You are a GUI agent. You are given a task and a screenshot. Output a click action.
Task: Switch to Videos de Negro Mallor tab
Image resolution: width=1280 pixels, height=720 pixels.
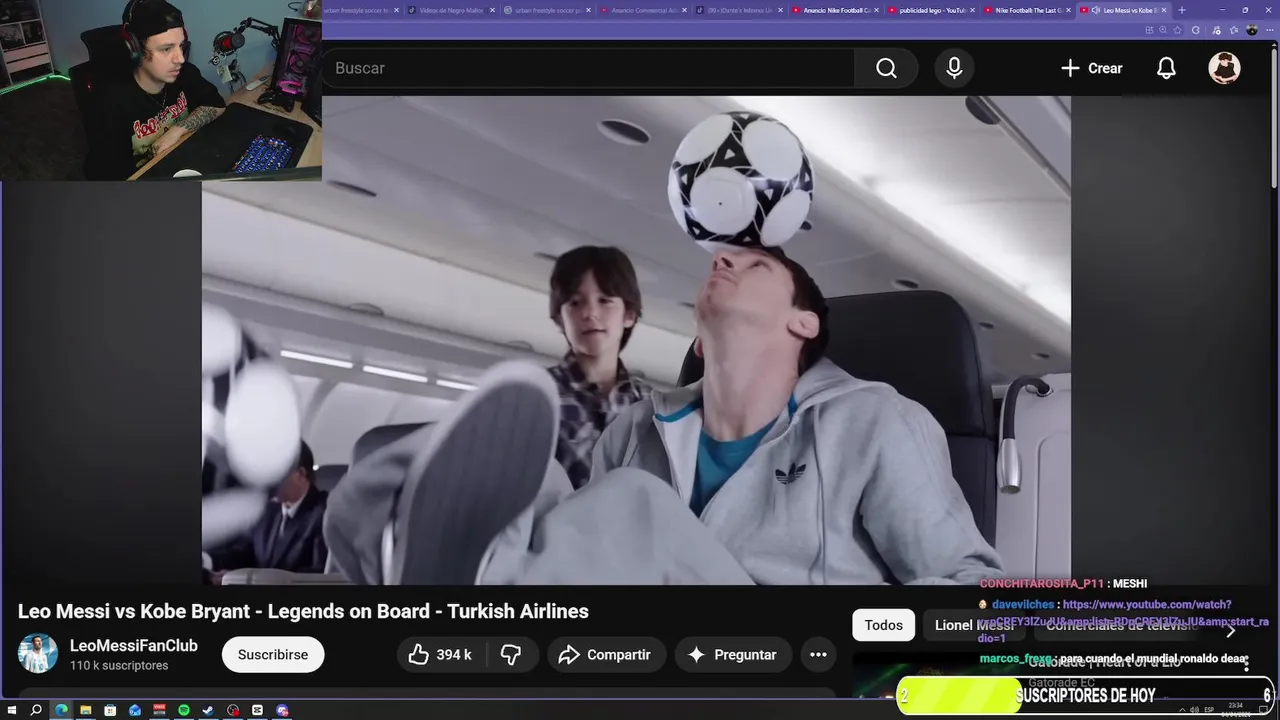(451, 10)
